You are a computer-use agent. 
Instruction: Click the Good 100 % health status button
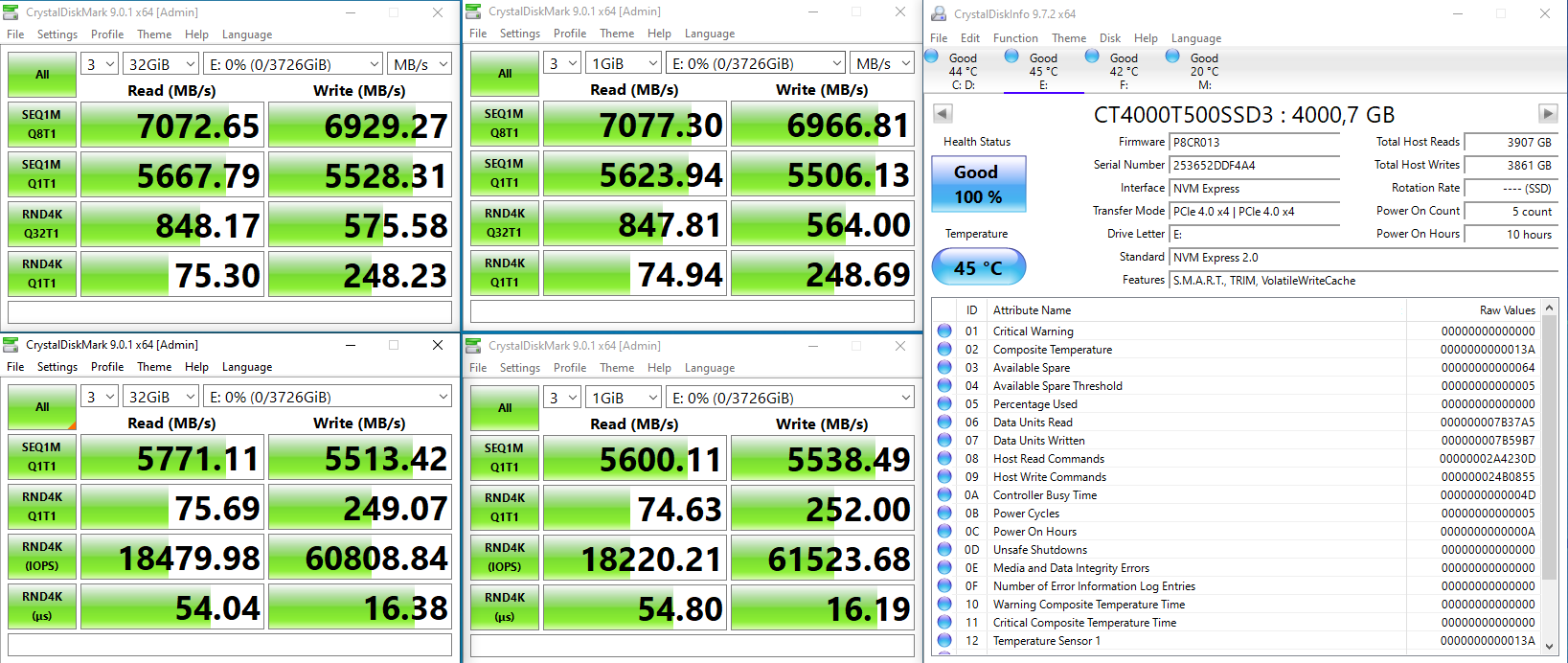978,184
